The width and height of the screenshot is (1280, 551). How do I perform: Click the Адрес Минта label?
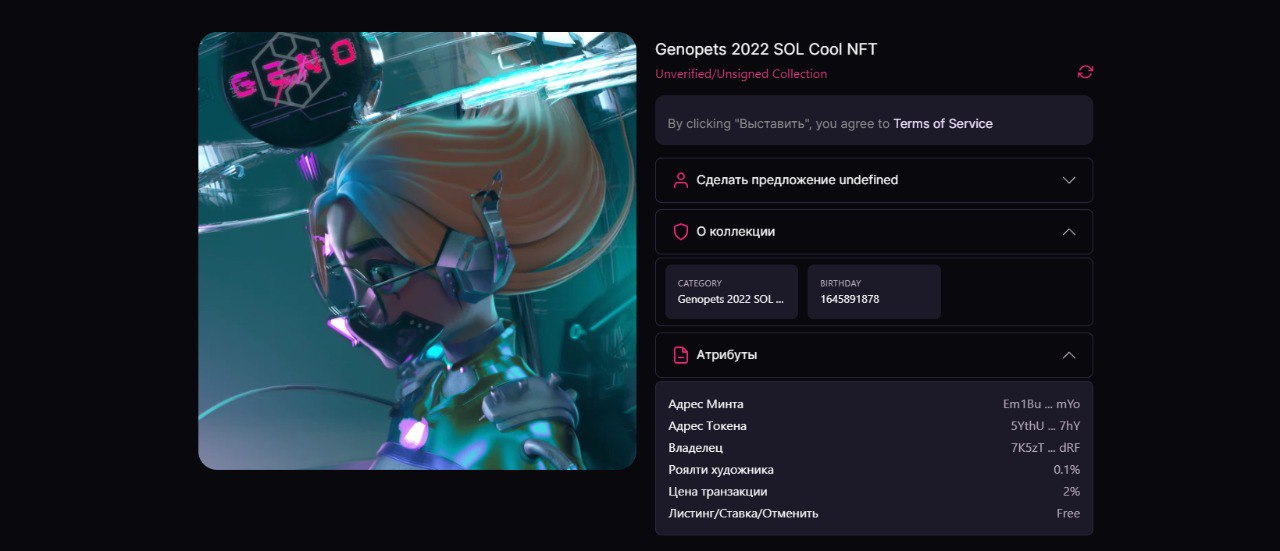pyautogui.click(x=706, y=404)
